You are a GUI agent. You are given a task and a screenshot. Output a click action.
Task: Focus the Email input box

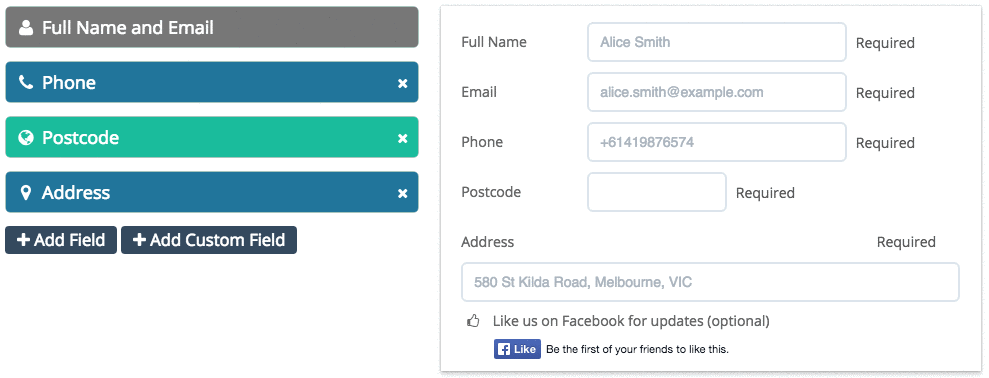click(x=717, y=92)
